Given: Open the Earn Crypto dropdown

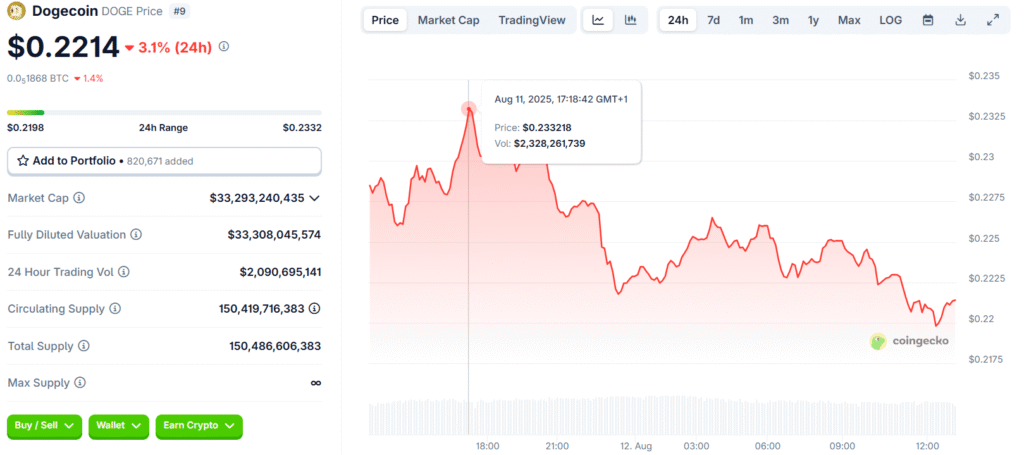Looking at the screenshot, I should (198, 426).
